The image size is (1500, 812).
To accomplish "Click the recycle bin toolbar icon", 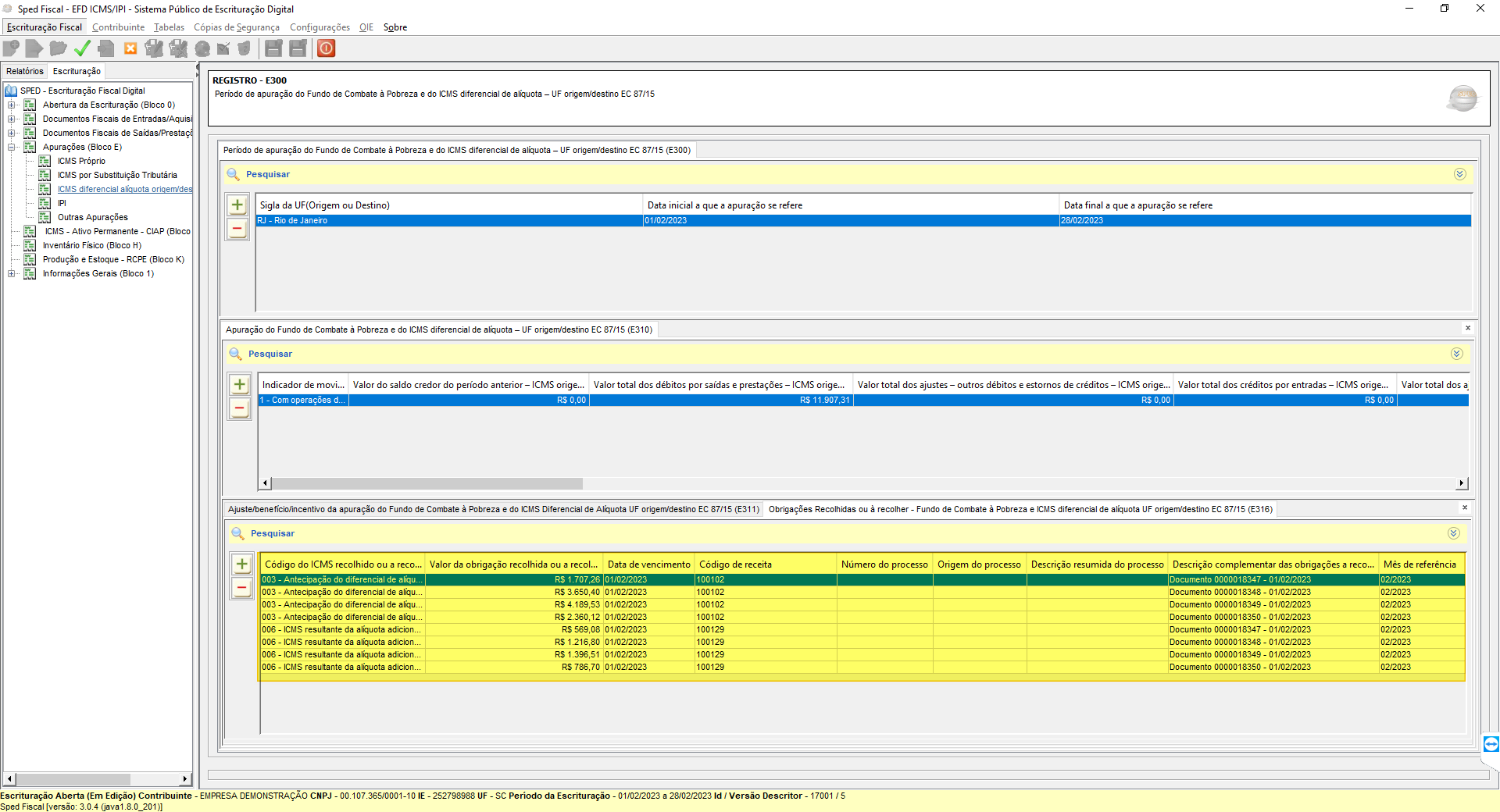I will click(245, 48).
